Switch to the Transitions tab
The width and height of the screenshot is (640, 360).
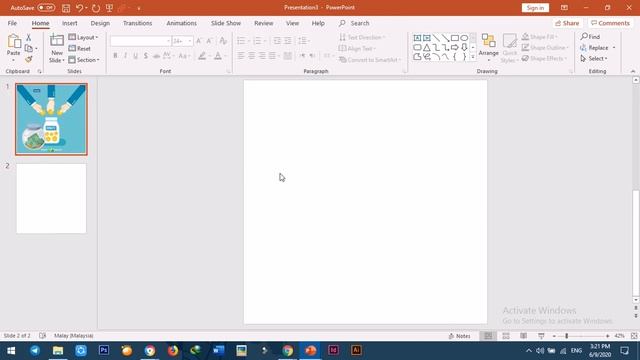click(138, 23)
